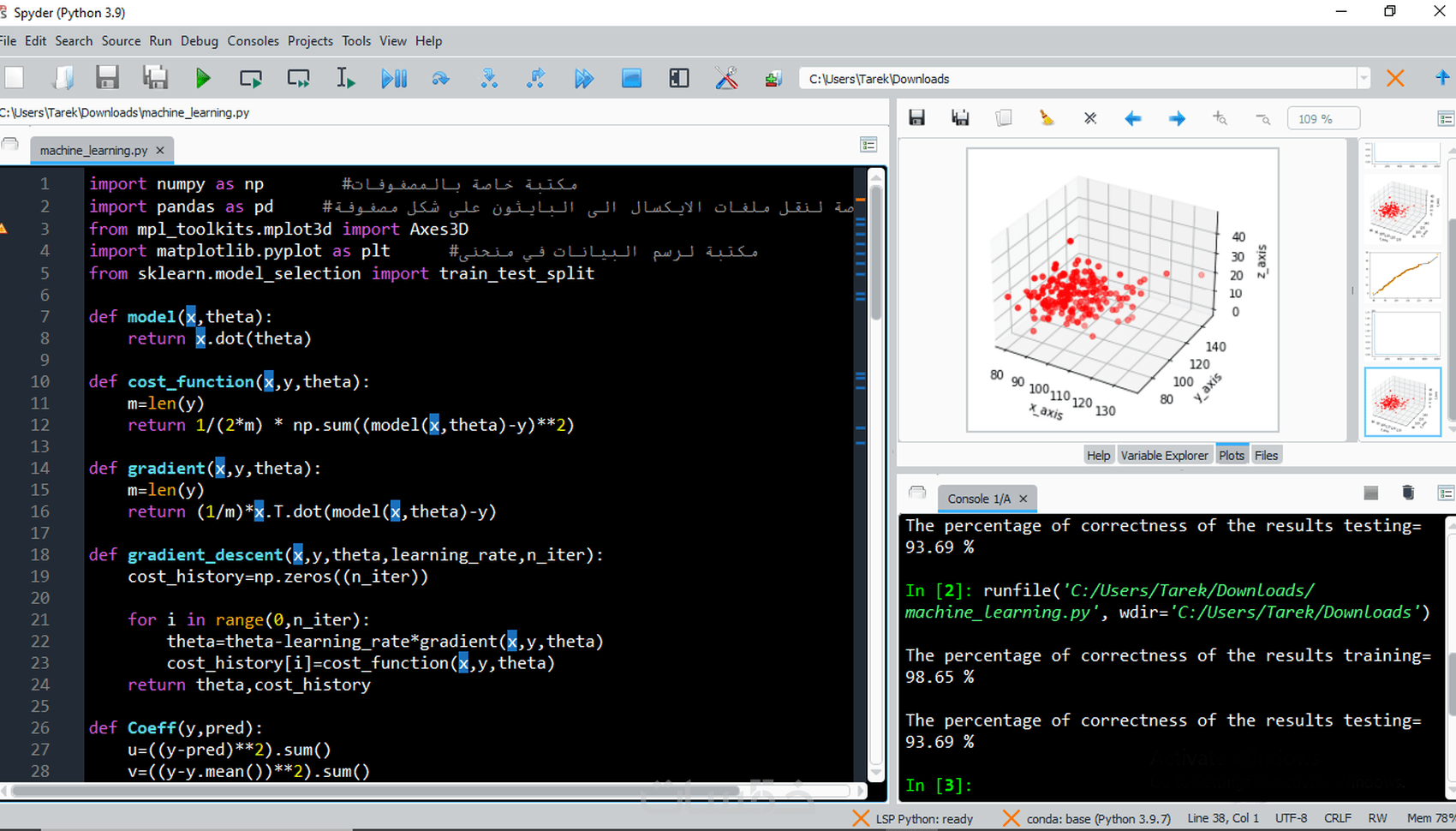Click the CRLF line-ending indicator

coord(1337,818)
